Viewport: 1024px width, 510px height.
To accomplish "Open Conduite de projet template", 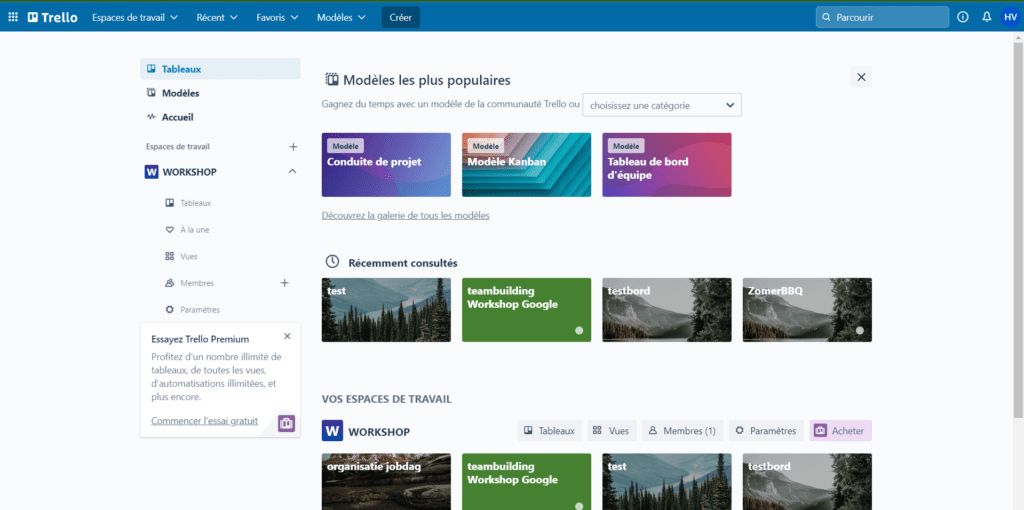I will [386, 165].
